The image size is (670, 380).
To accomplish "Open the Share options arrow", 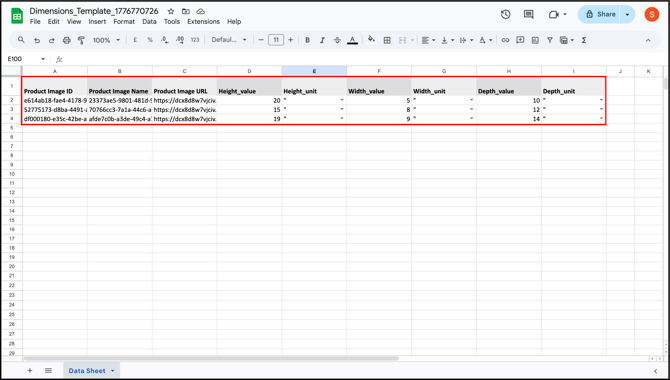I will tap(627, 15).
